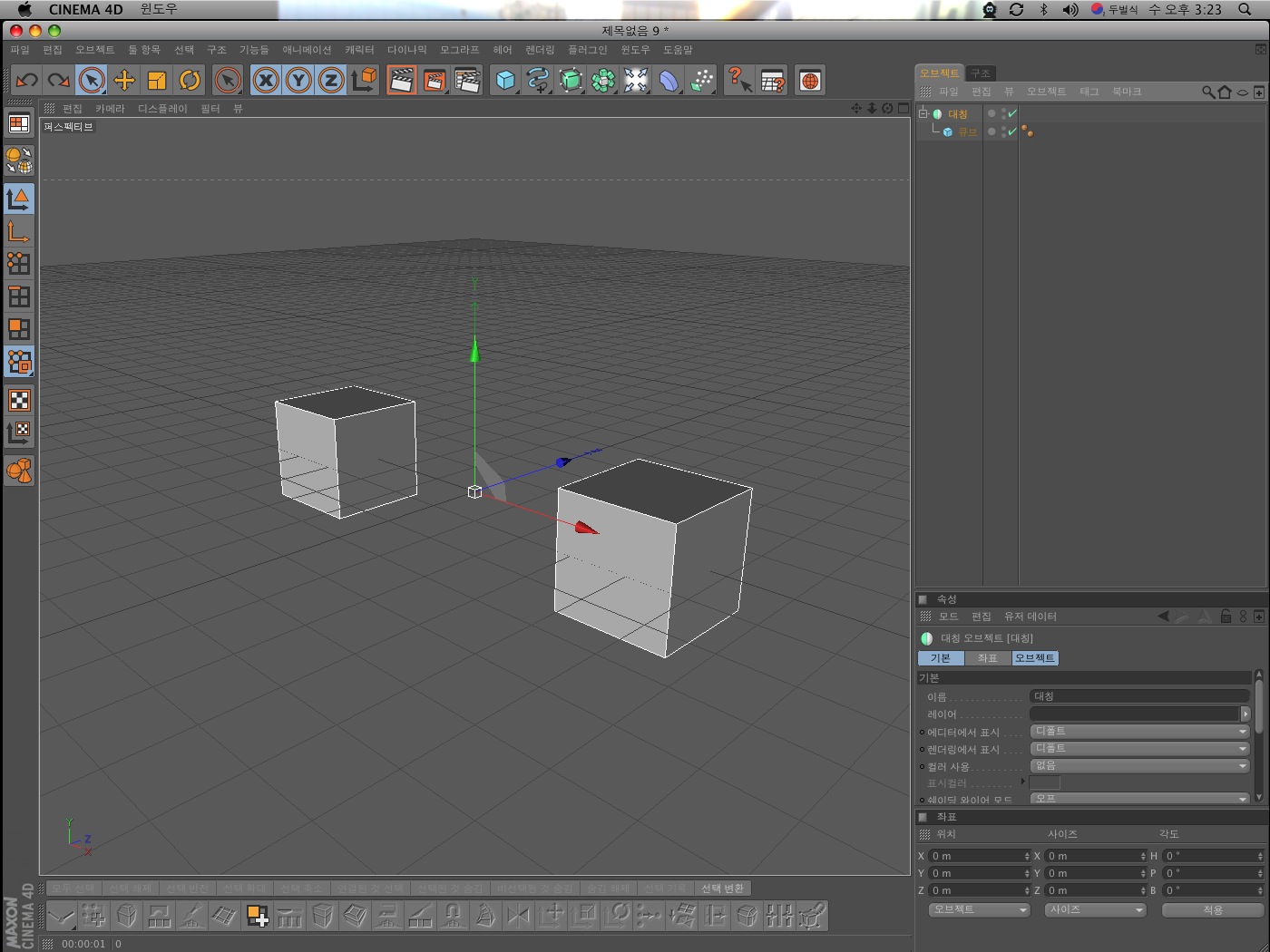The width and height of the screenshot is (1270, 952).
Task: Open the 파일 menu in menu bar
Action: point(20,50)
